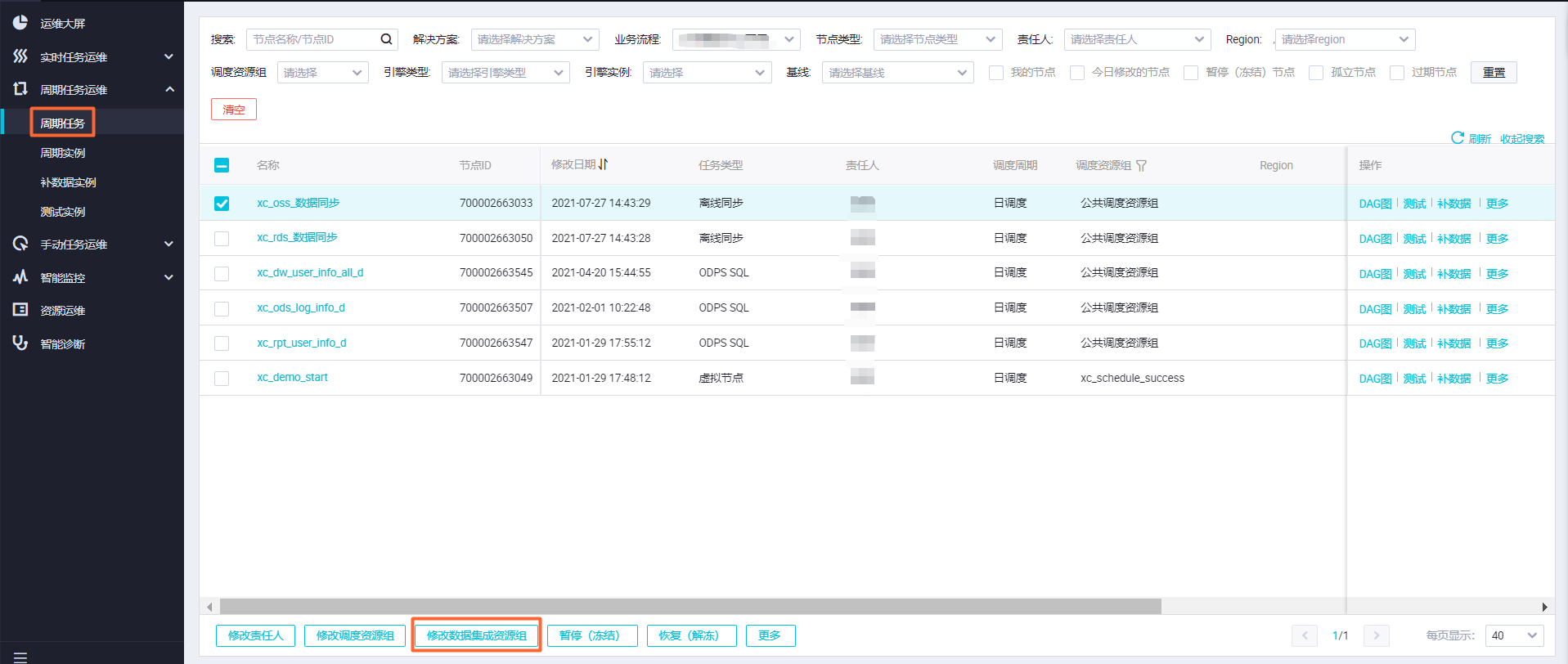Image resolution: width=1568 pixels, height=664 pixels.
Task: Open the 调度资源组 column filter icon
Action: pyautogui.click(x=1141, y=165)
